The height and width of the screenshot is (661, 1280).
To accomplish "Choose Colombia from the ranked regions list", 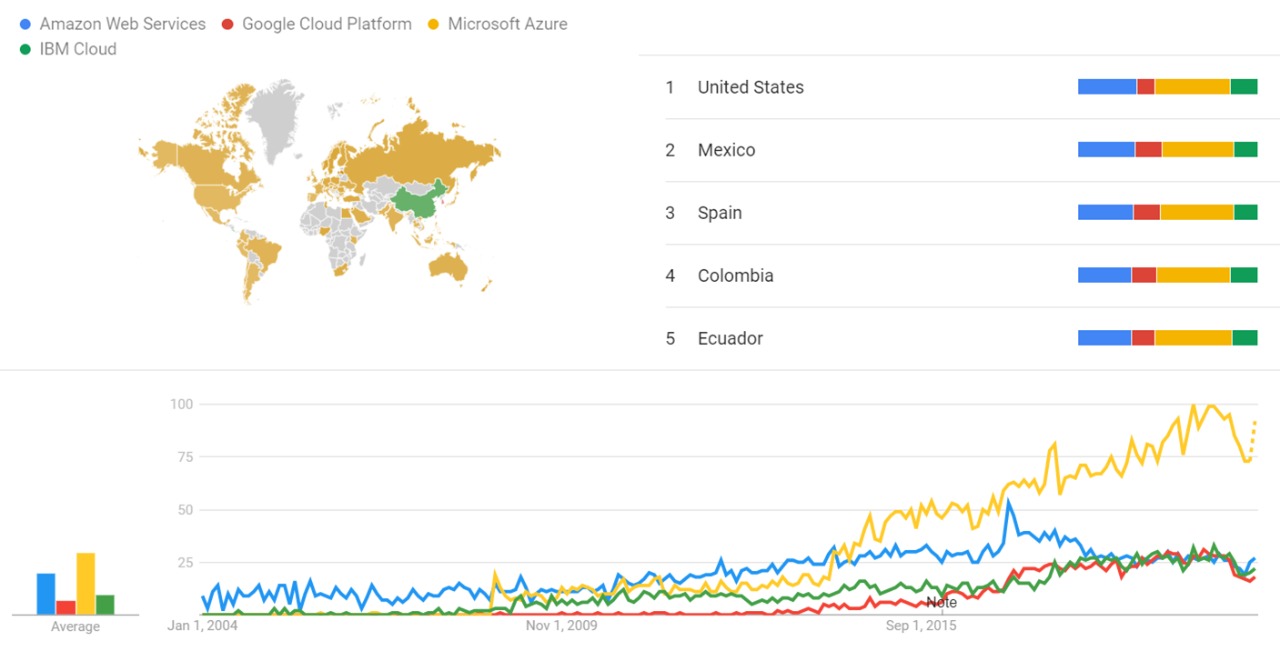I will click(735, 276).
